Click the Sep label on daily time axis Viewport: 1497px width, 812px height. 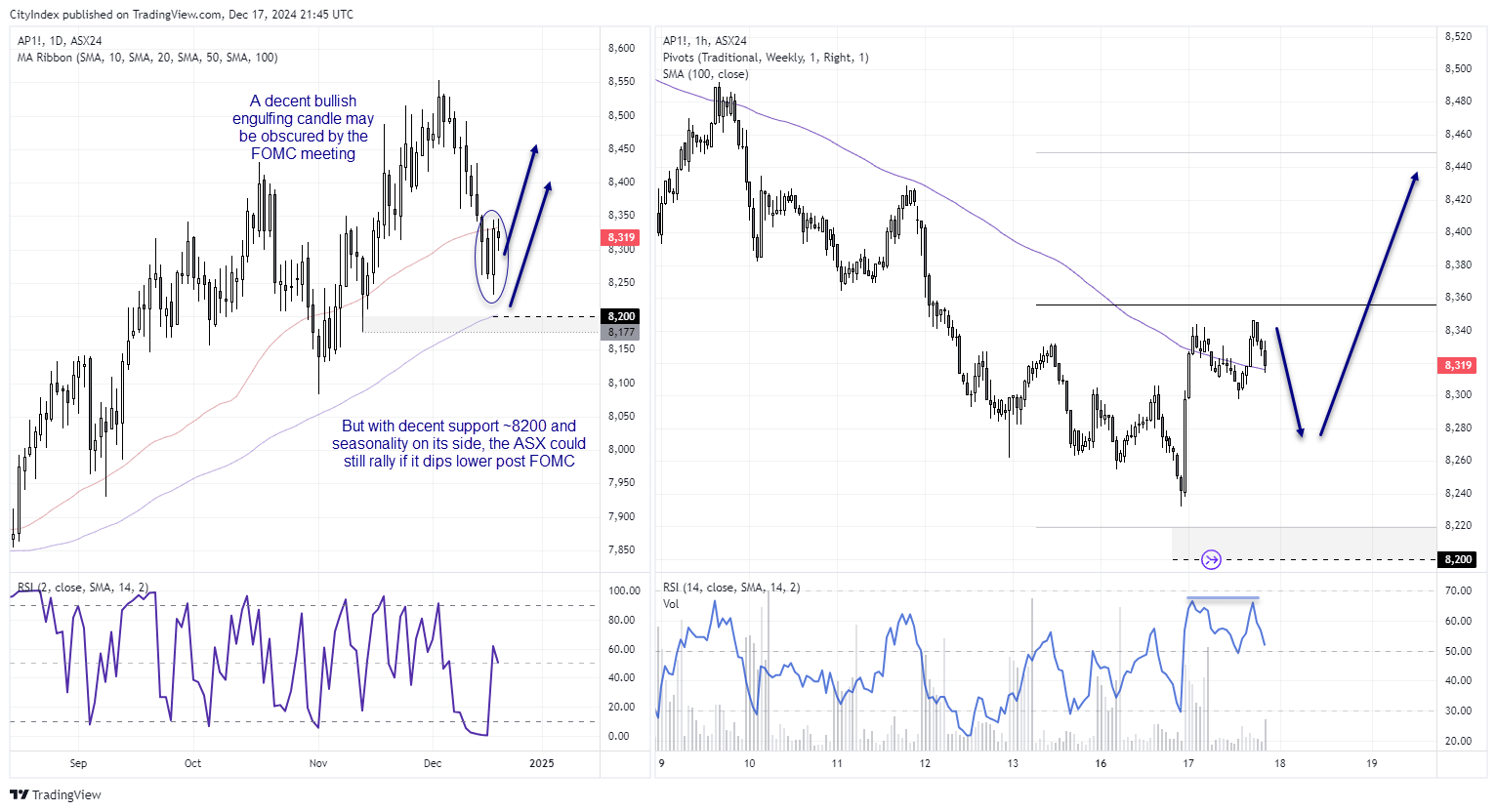click(78, 763)
